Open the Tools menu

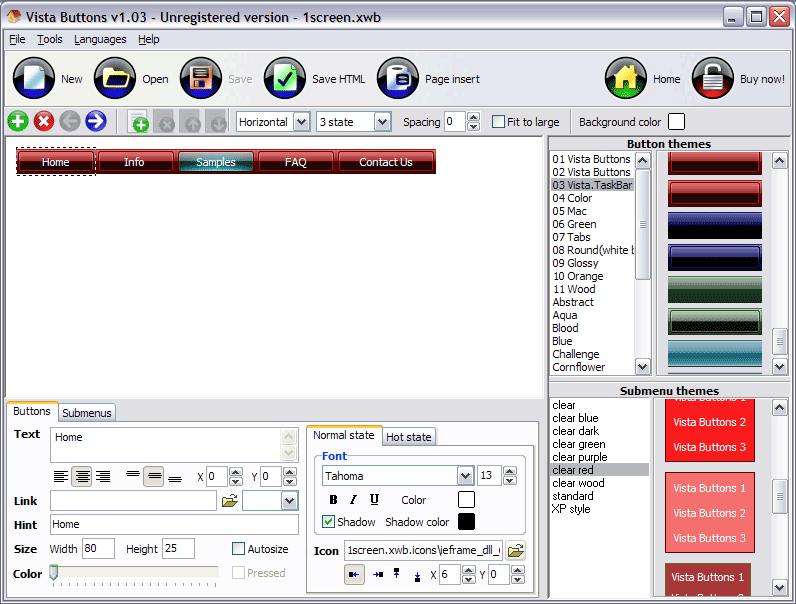coord(50,39)
